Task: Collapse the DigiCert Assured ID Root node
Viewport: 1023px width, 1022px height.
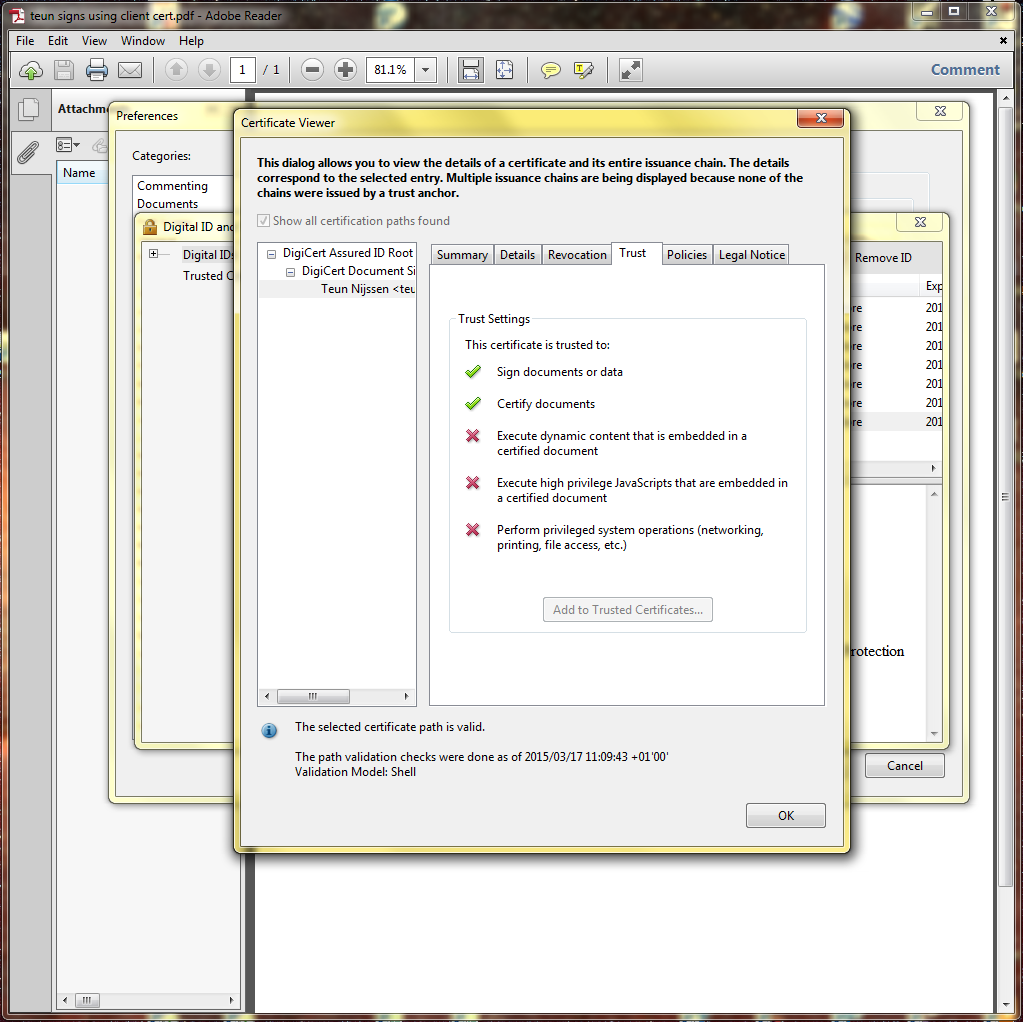Action: pos(272,254)
